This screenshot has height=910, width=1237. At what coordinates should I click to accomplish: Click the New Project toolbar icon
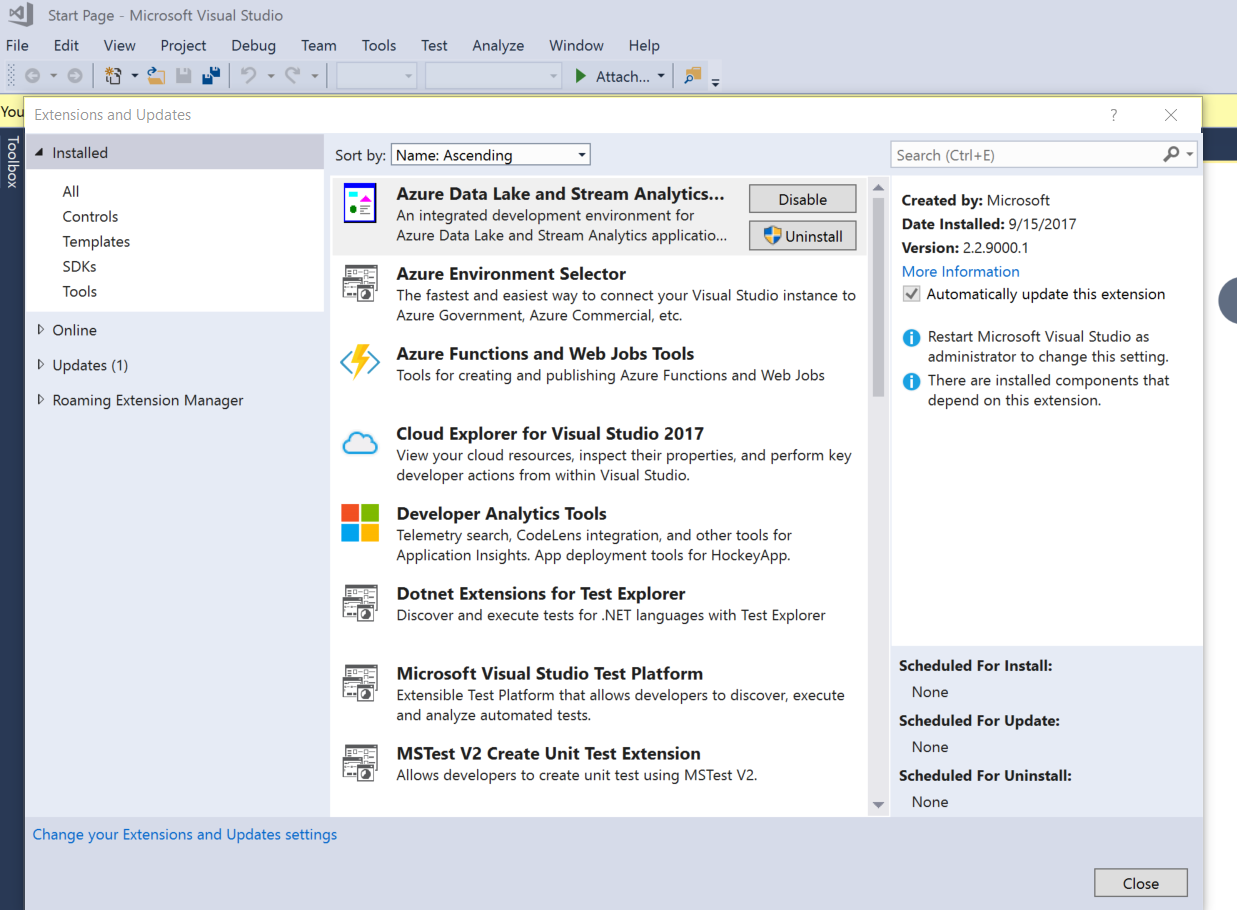pos(113,76)
